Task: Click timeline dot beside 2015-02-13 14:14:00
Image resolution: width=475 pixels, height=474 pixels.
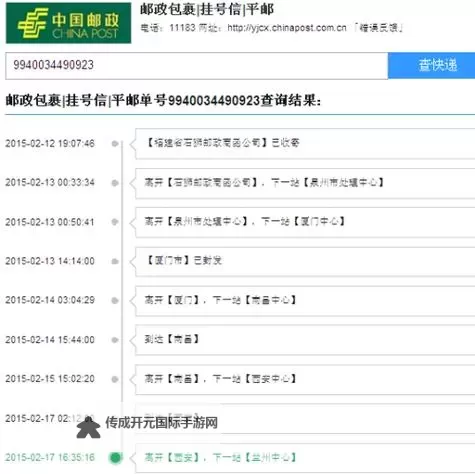Action: (115, 261)
